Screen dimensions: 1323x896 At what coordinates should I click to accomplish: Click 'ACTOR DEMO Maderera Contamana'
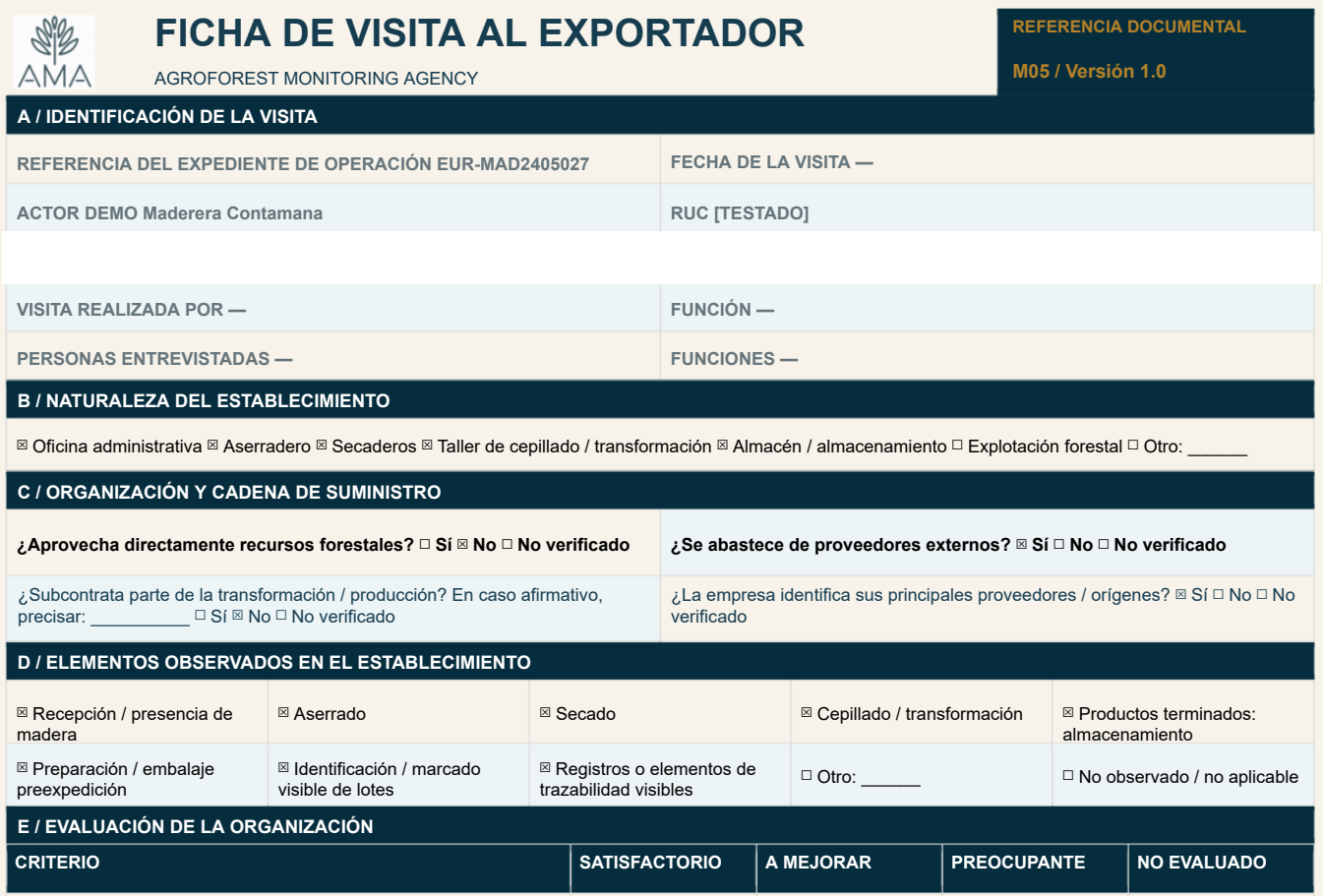pyautogui.click(x=169, y=213)
